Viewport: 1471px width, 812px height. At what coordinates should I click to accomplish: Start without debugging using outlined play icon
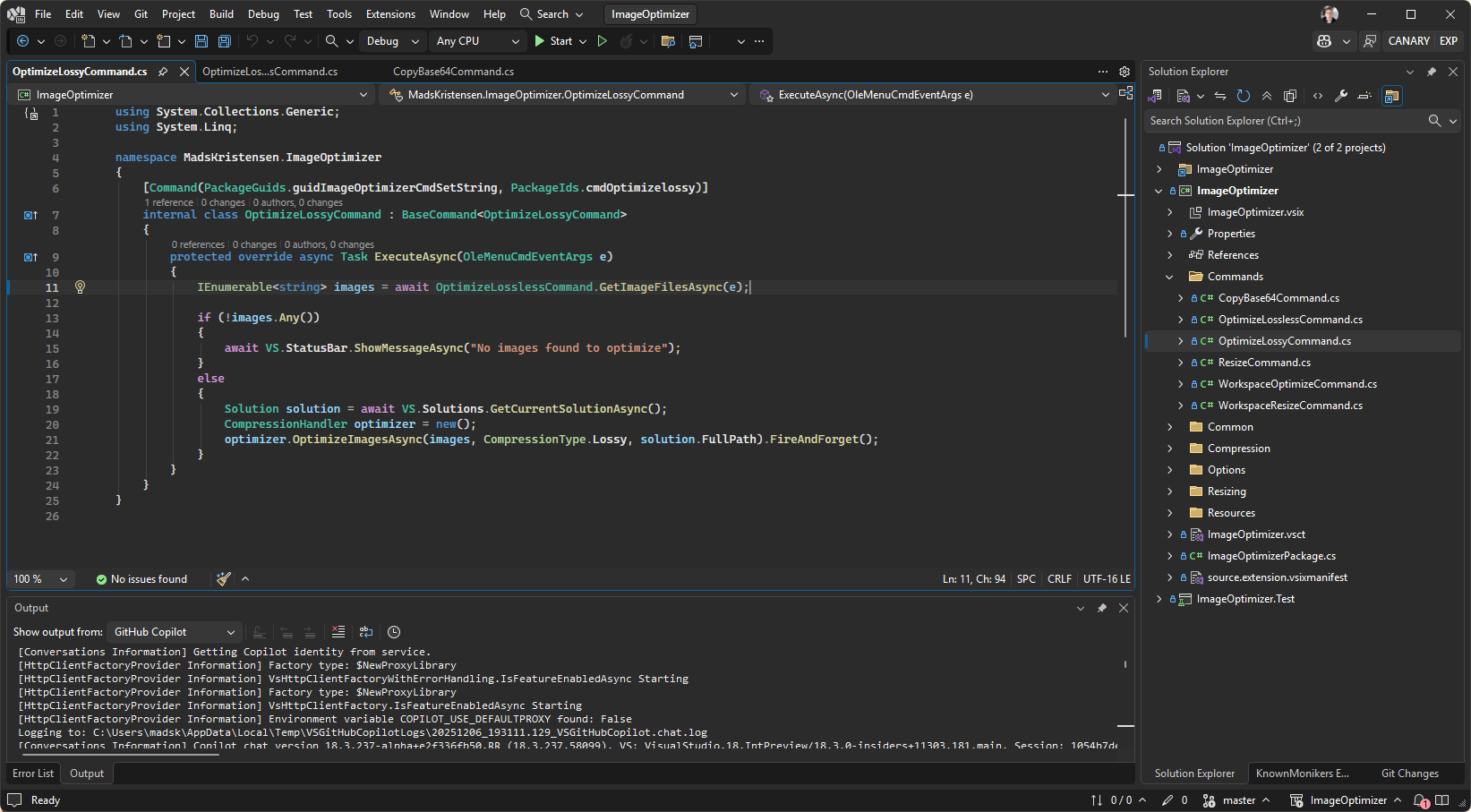pos(603,41)
